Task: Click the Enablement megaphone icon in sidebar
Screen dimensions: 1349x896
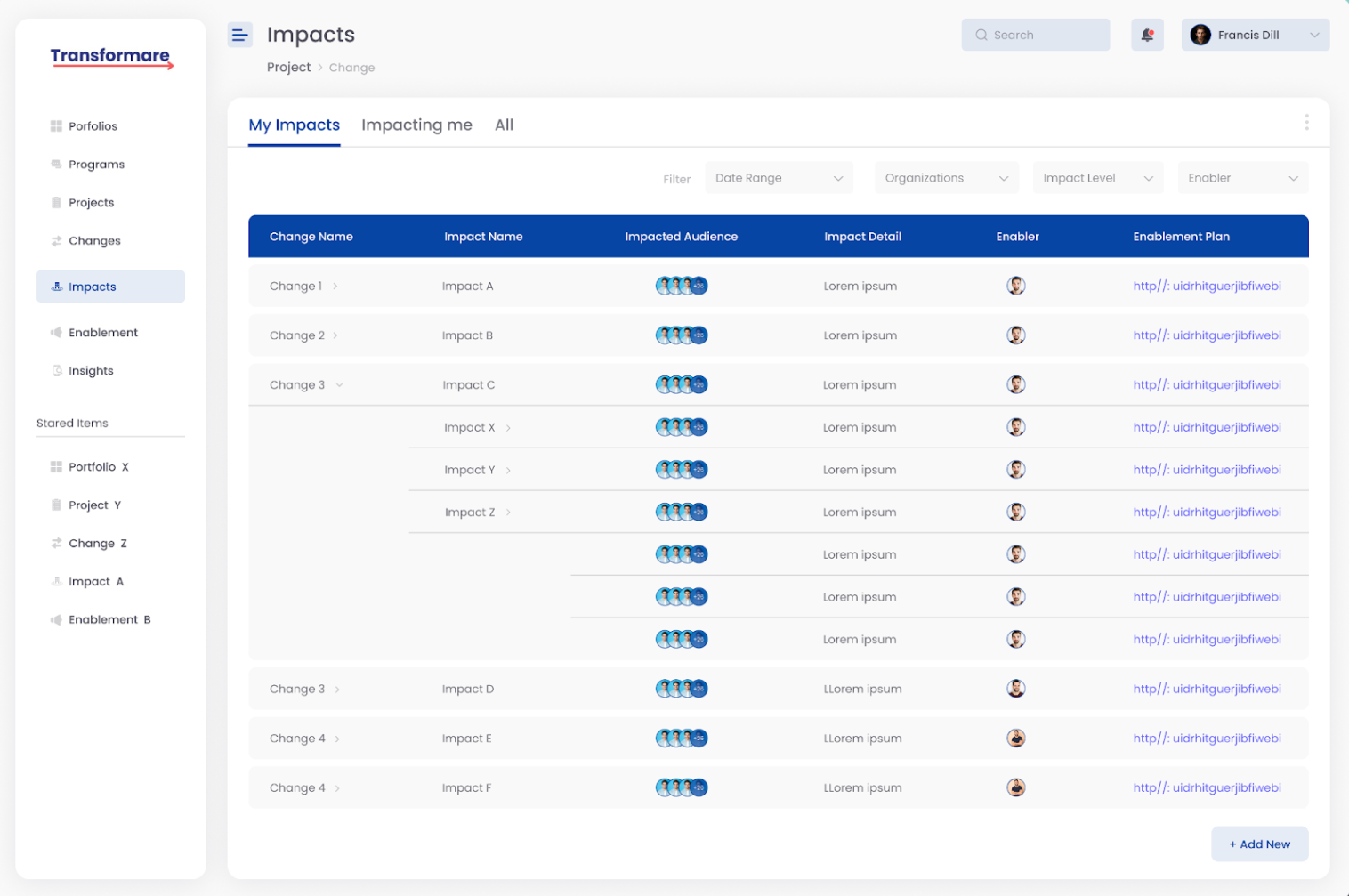Action: [x=56, y=333]
